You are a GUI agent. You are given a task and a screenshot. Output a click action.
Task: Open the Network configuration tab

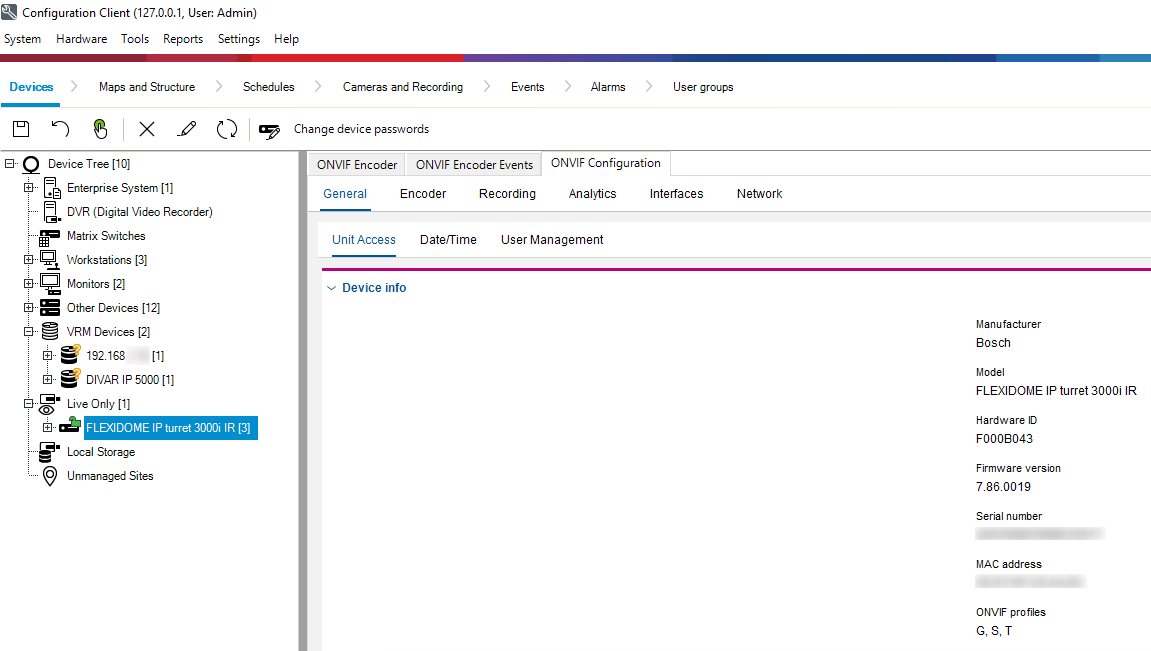759,194
